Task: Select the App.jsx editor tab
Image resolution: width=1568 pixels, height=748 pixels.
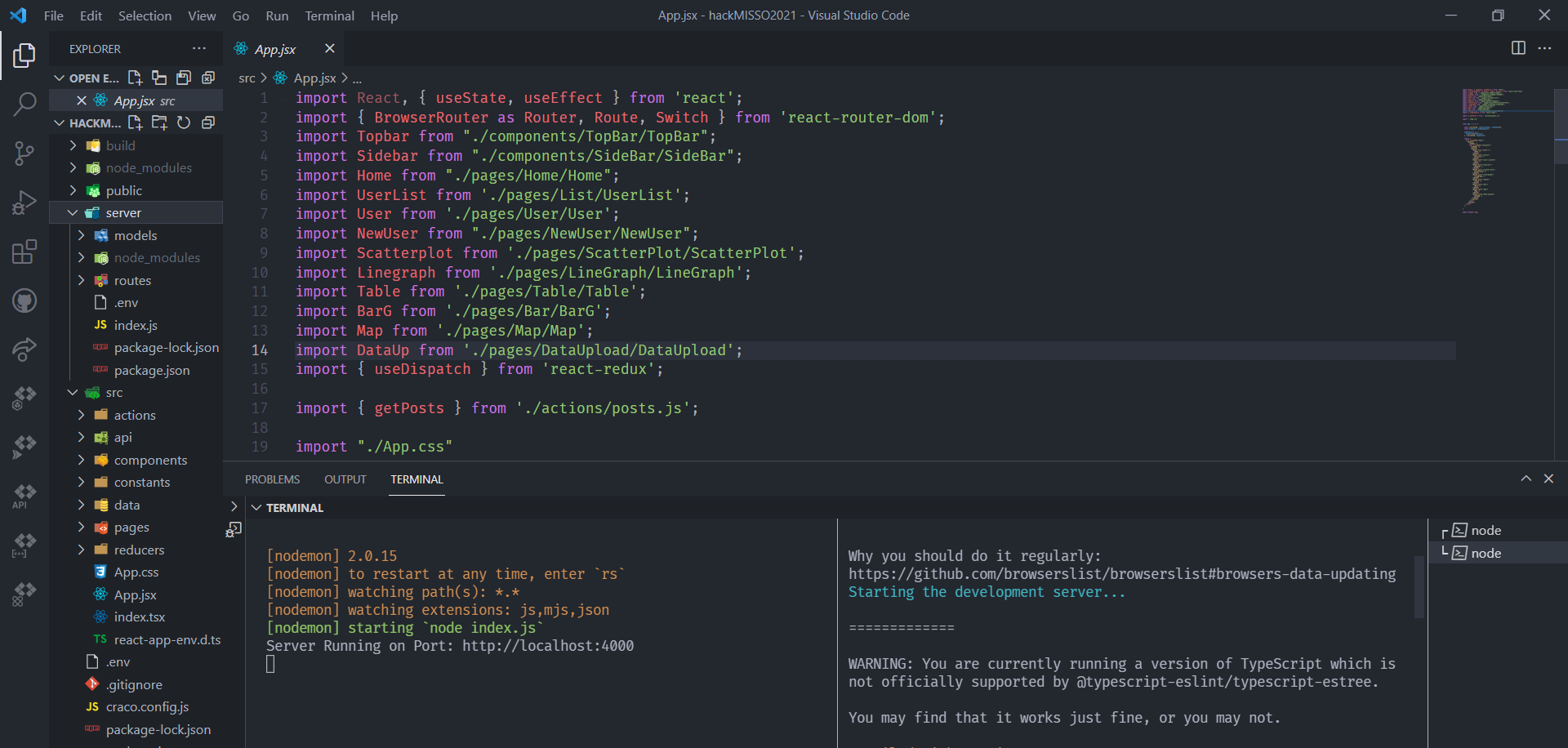Action: [x=275, y=49]
